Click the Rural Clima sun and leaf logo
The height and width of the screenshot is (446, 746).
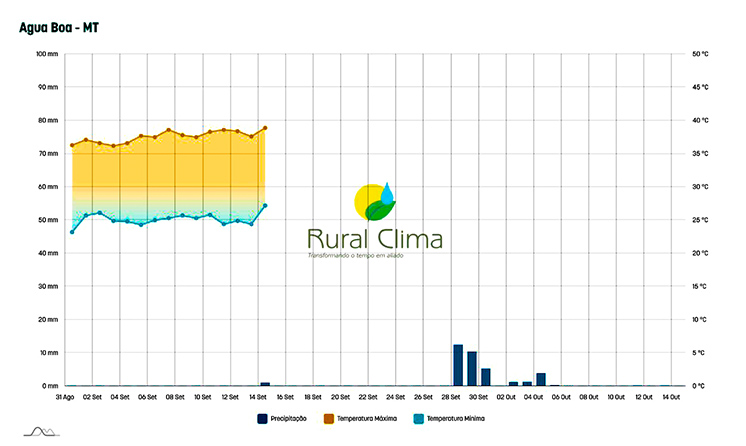click(375, 203)
